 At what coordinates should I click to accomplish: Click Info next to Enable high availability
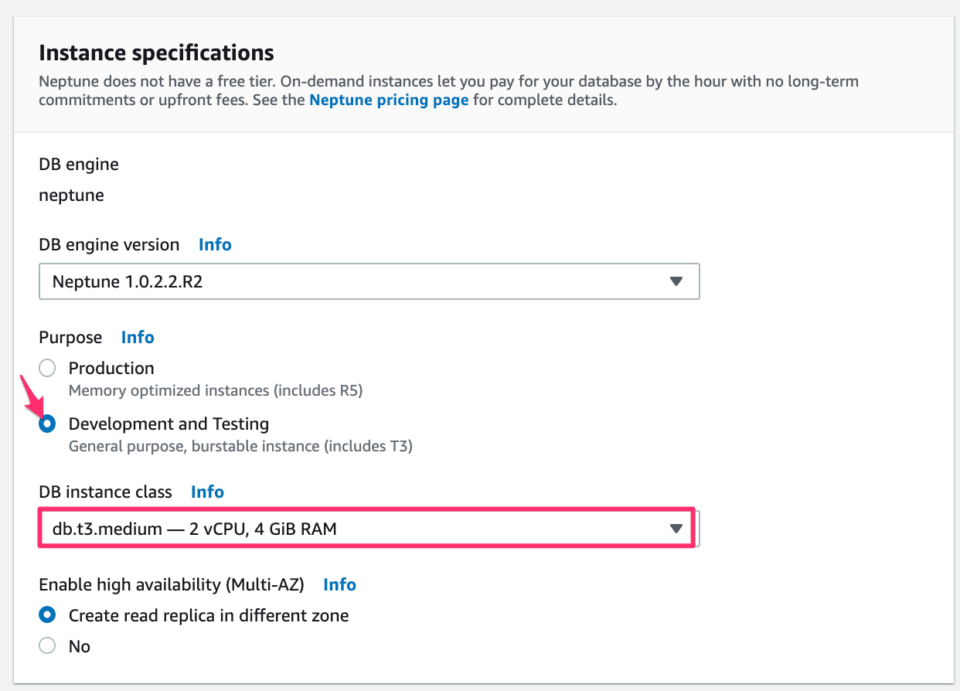tap(340, 585)
